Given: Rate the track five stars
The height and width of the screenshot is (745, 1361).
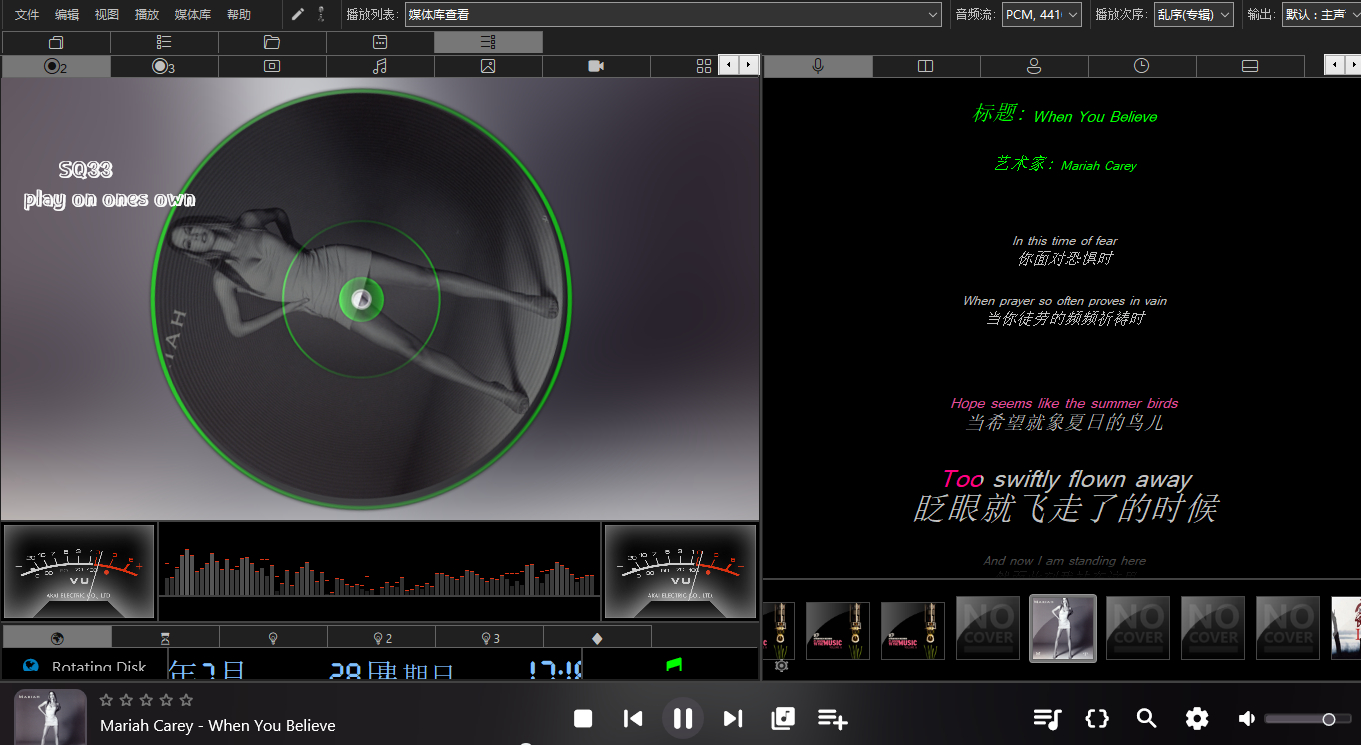Looking at the screenshot, I should click(186, 700).
